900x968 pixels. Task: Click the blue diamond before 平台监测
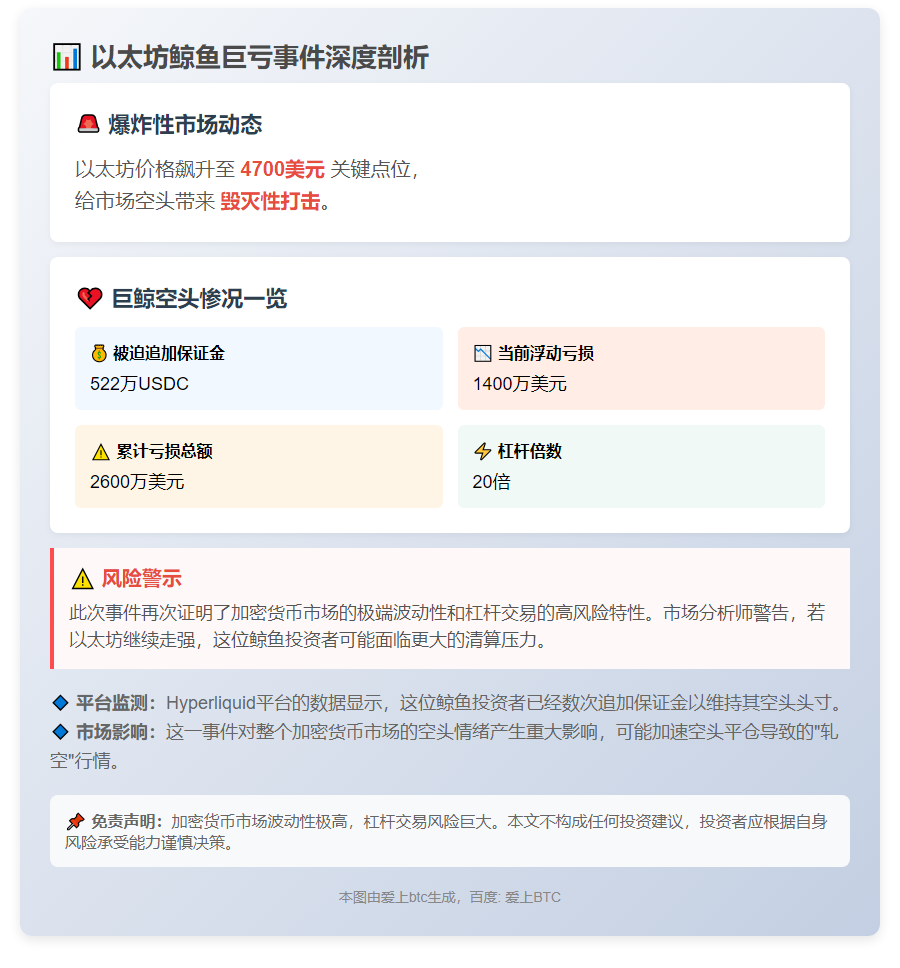[59, 702]
